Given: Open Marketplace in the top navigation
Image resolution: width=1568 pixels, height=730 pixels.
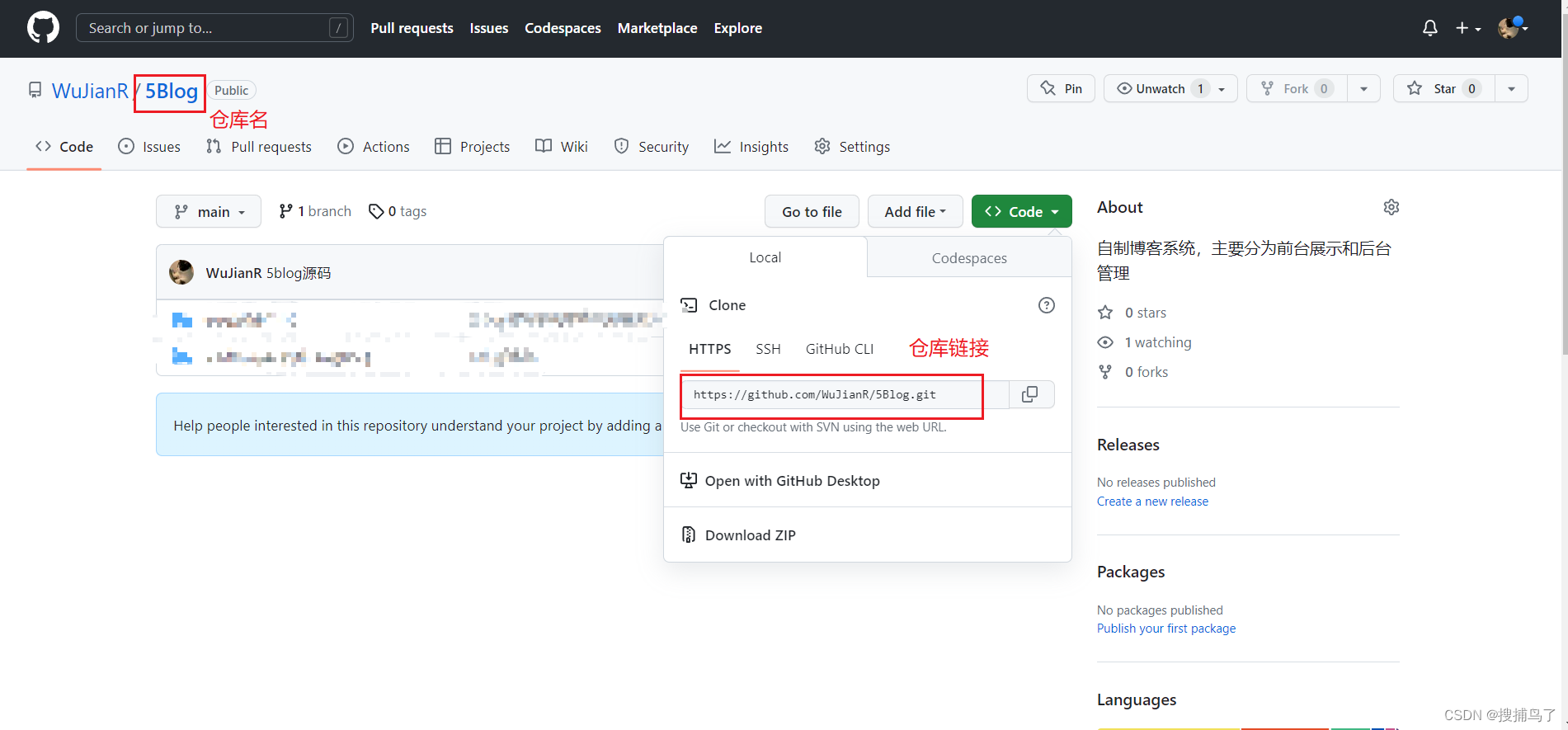Looking at the screenshot, I should [x=657, y=28].
